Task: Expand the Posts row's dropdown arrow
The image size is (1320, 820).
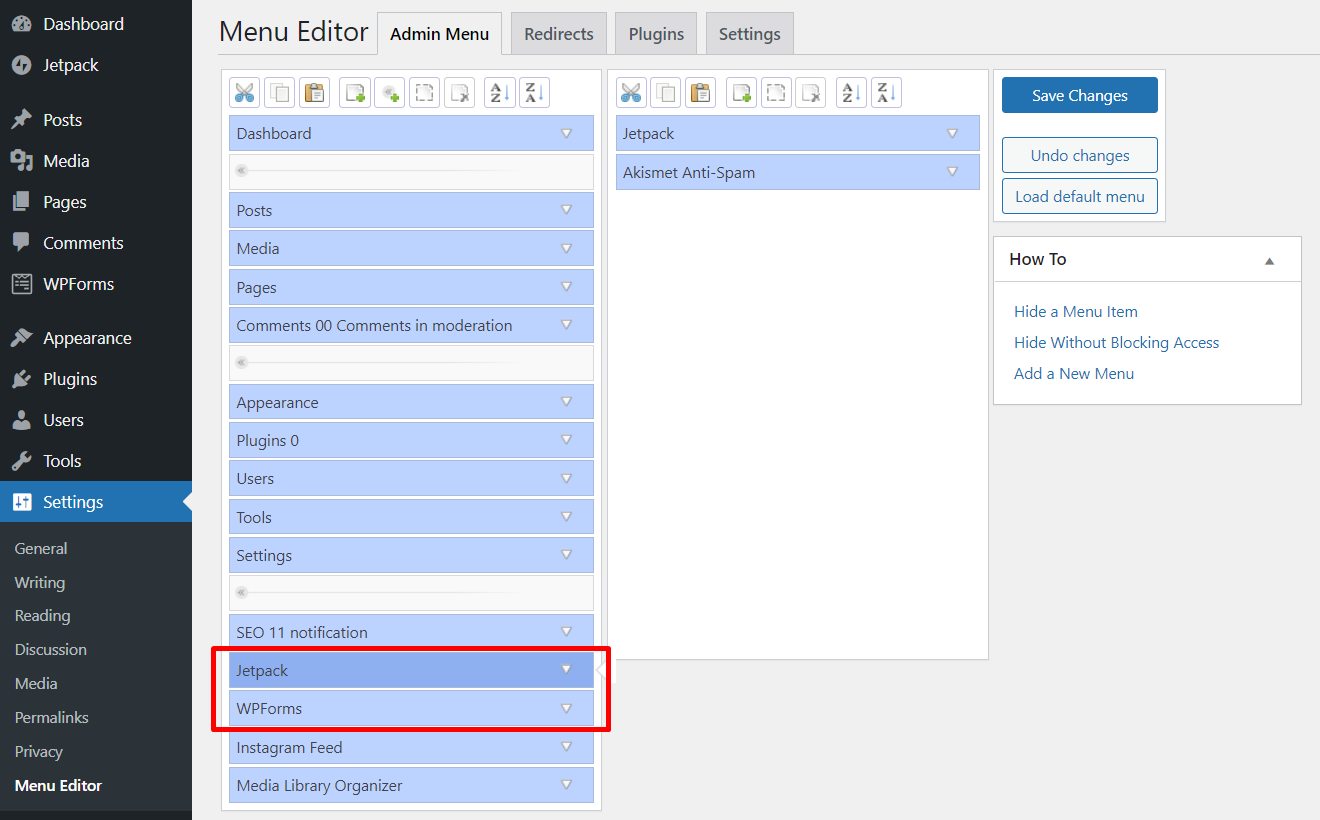Action: coord(566,210)
